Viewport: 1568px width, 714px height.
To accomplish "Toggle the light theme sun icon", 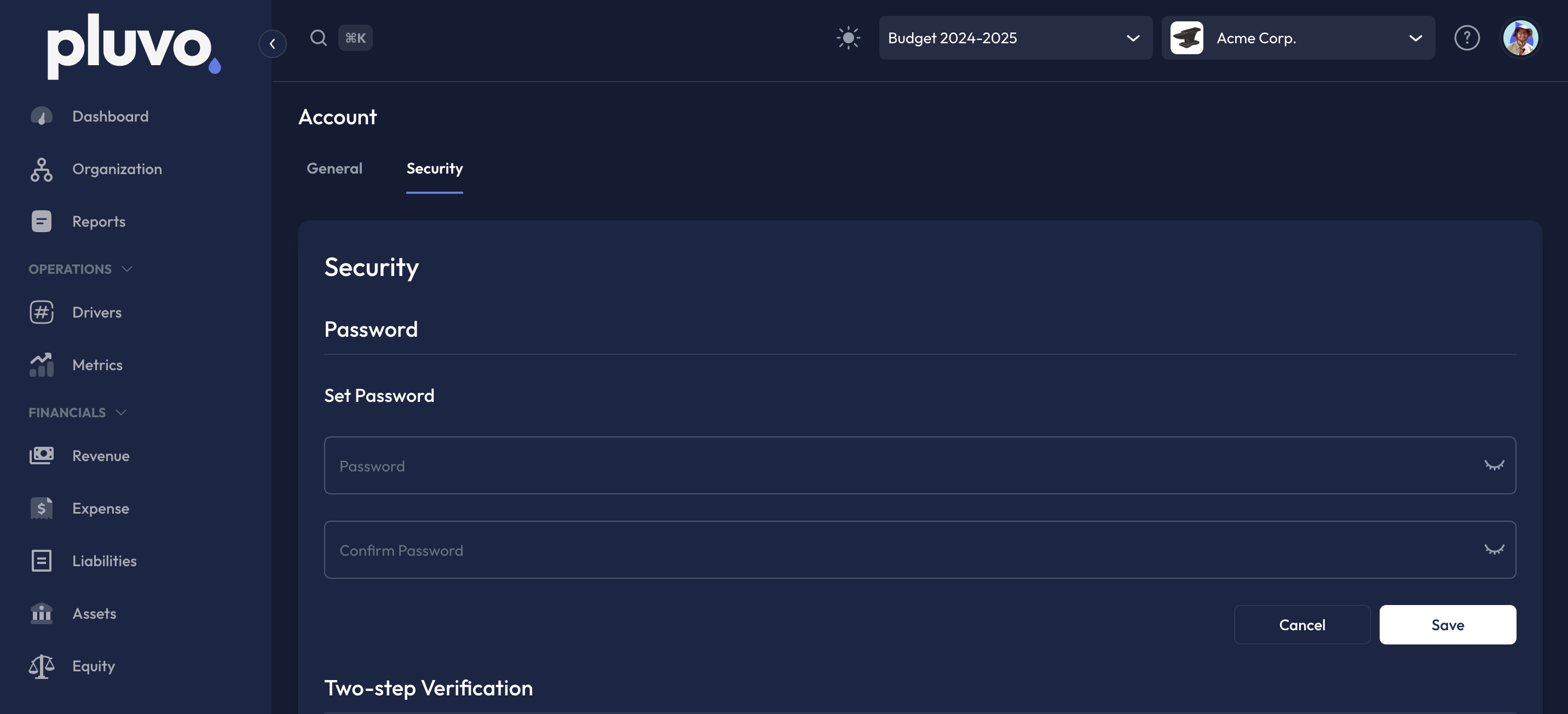I will coord(848,38).
